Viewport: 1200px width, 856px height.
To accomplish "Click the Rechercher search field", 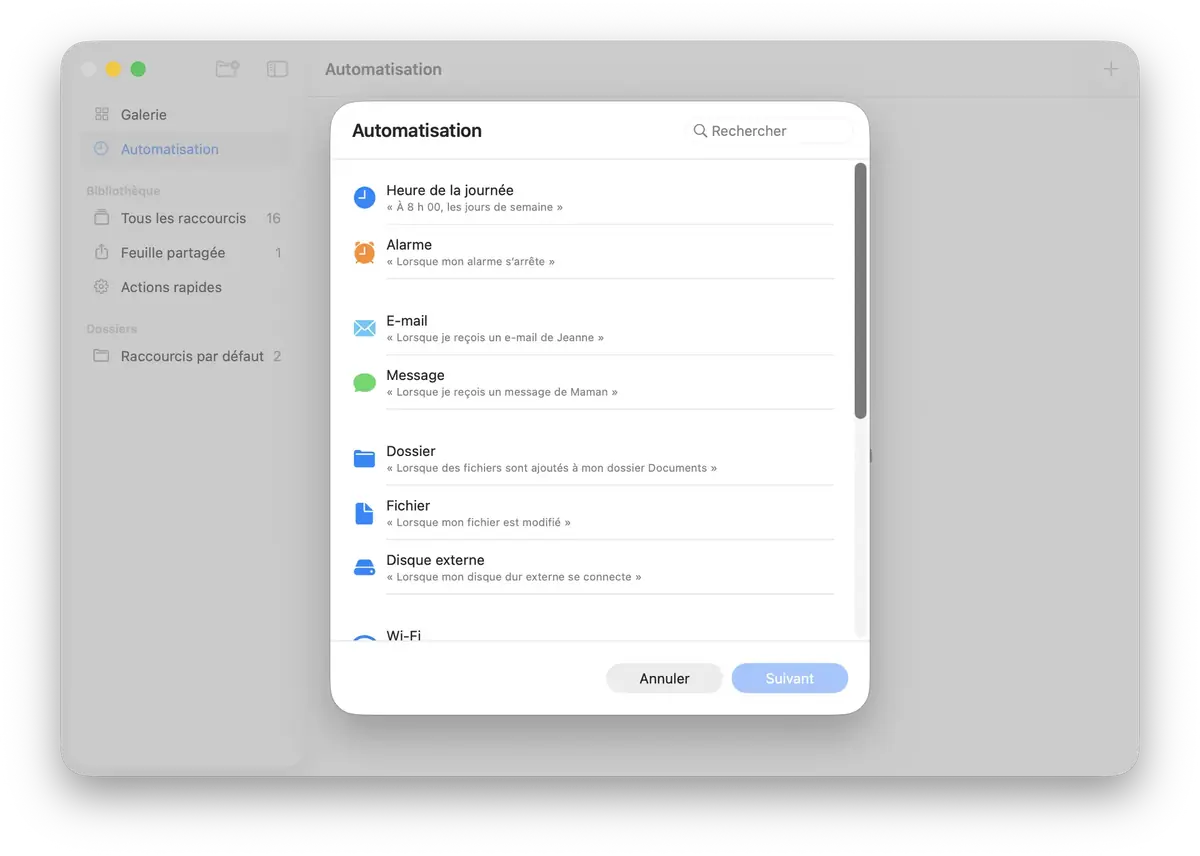I will [770, 130].
